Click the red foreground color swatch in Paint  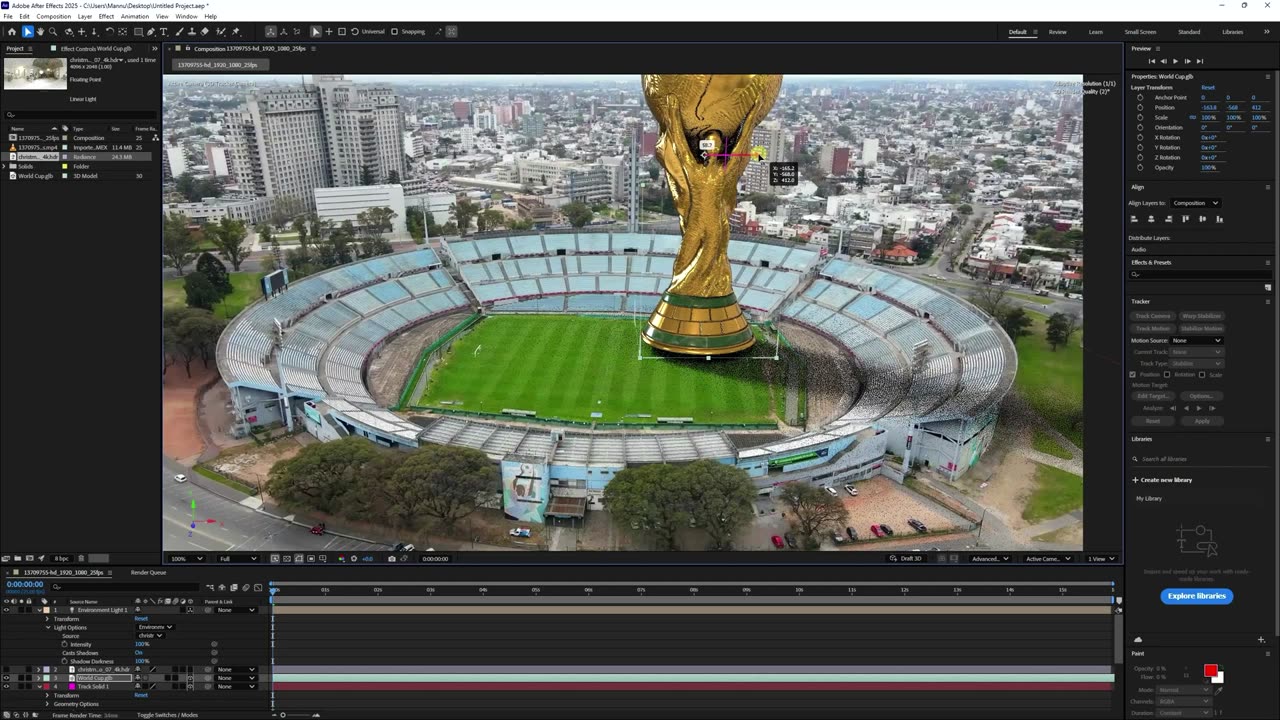coord(1210,670)
